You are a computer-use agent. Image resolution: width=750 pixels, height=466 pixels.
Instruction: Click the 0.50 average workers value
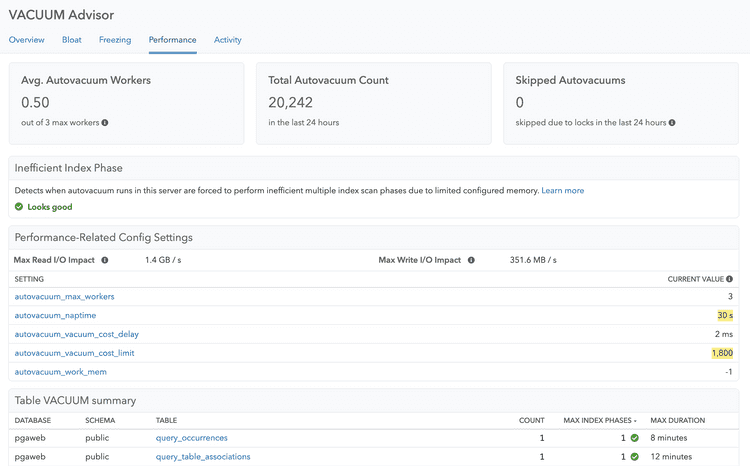(x=35, y=102)
